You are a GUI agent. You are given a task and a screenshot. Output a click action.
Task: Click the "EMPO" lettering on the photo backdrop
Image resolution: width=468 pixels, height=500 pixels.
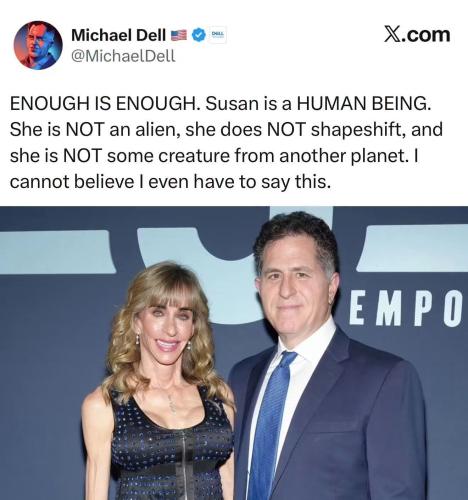[x=406, y=310]
